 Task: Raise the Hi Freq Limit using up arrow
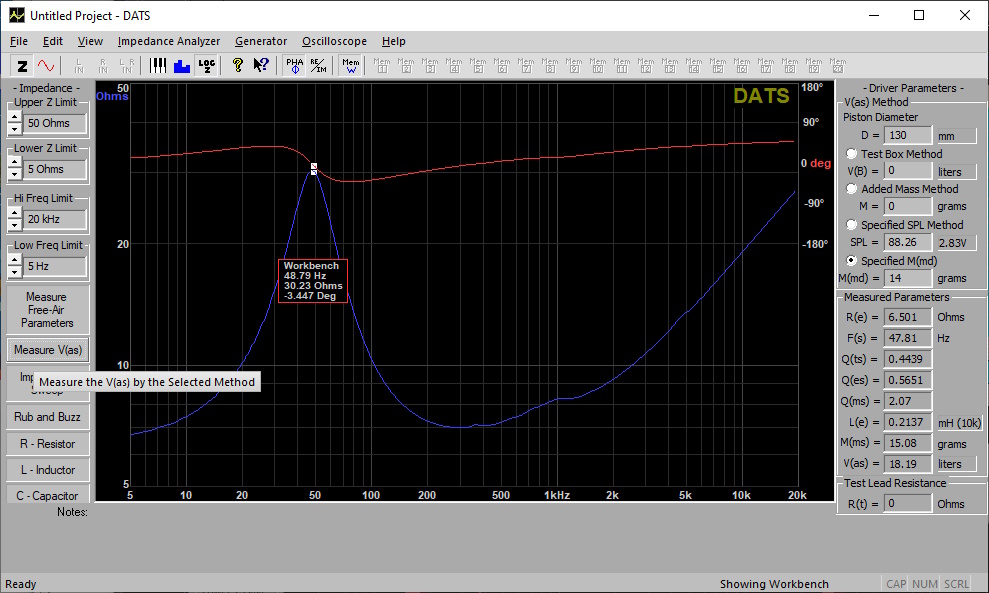tap(14, 214)
